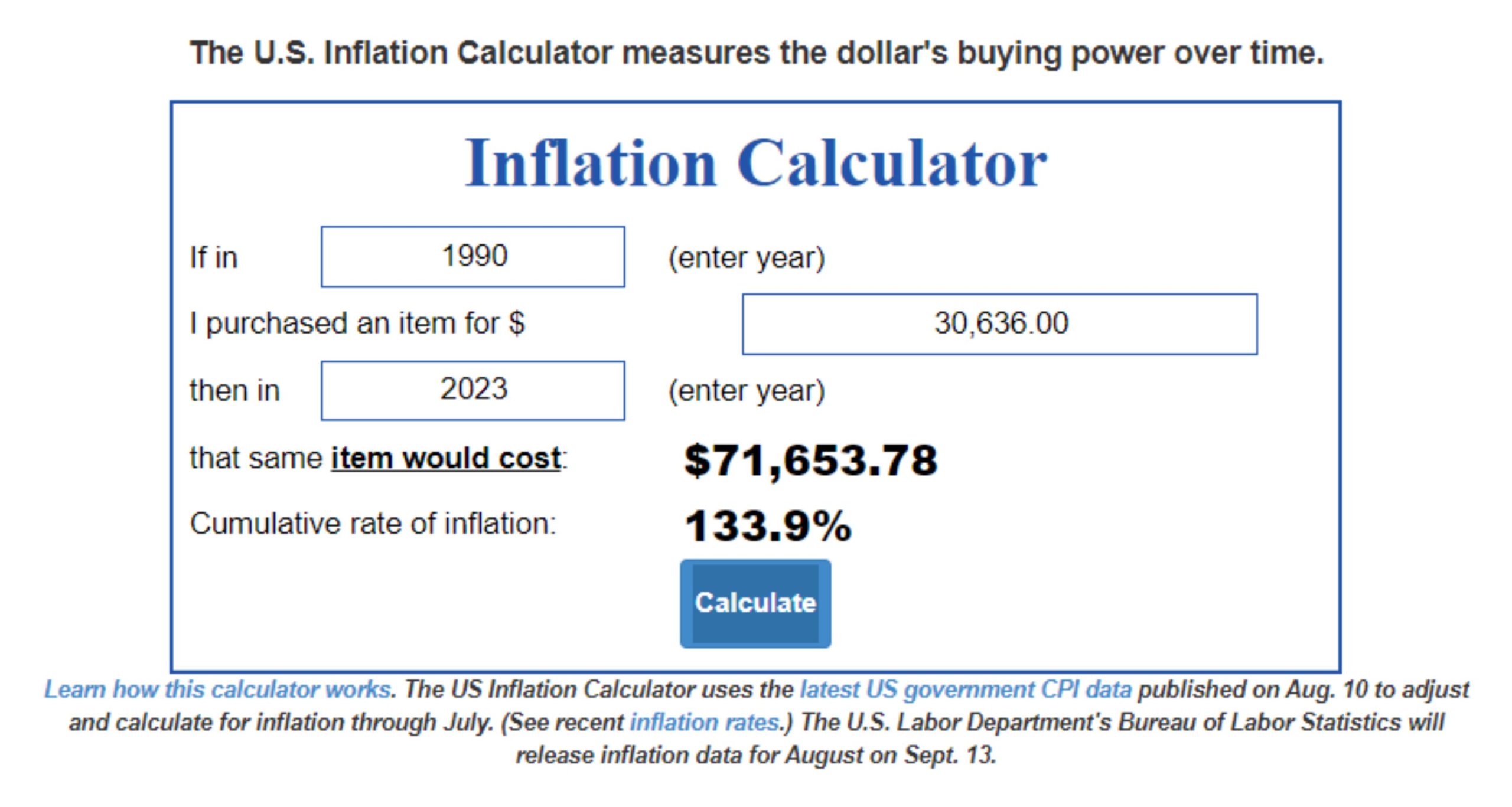Click the starting year field showing 1990
Viewport: 1512px width, 807px height.
point(472,257)
